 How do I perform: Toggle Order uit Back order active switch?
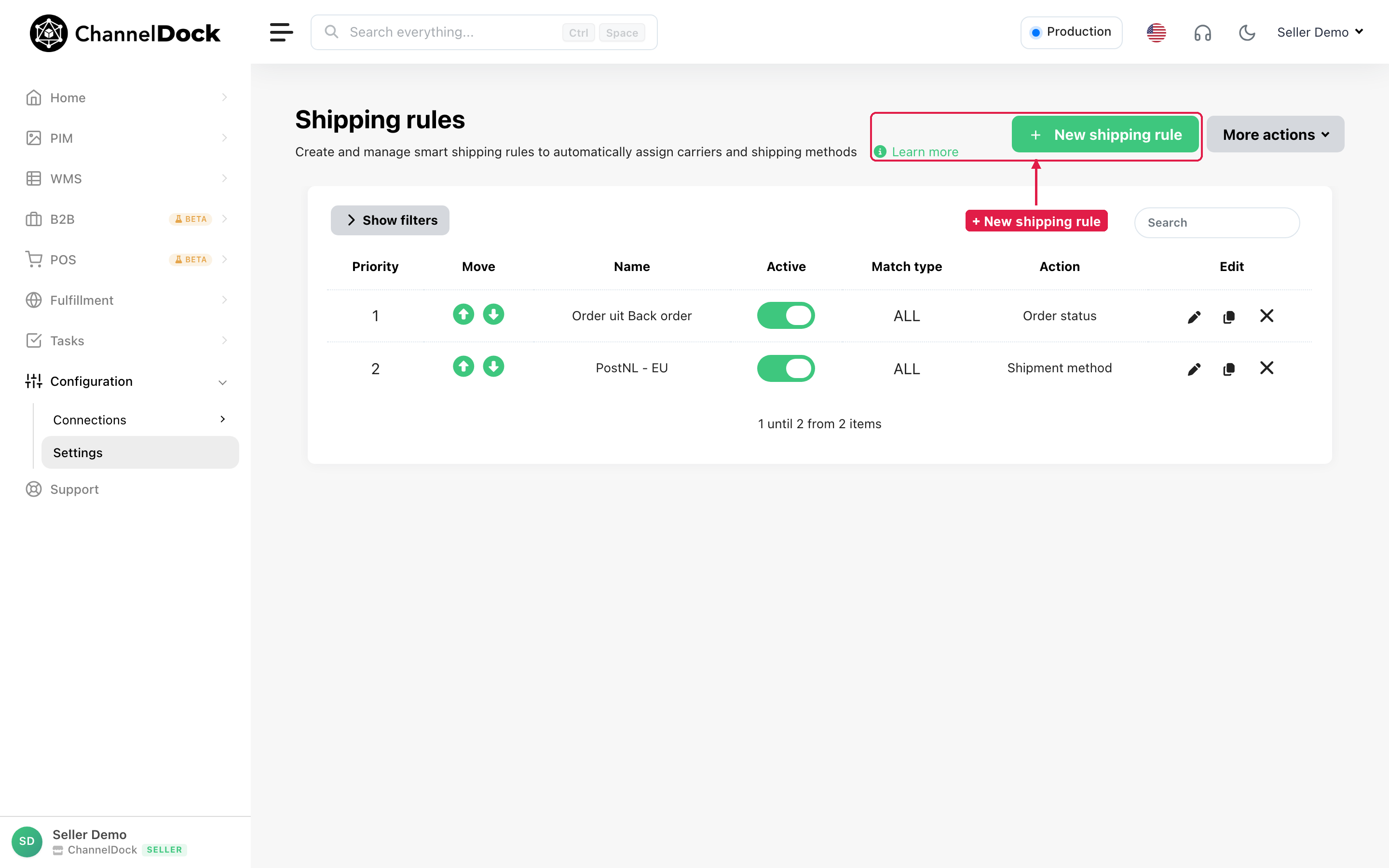coord(786,316)
